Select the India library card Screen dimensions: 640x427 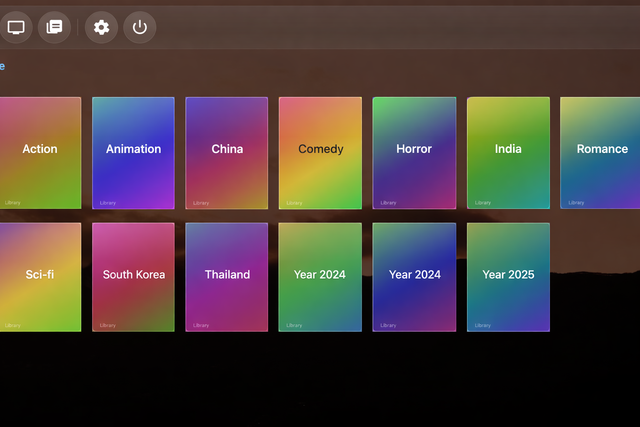(x=508, y=152)
